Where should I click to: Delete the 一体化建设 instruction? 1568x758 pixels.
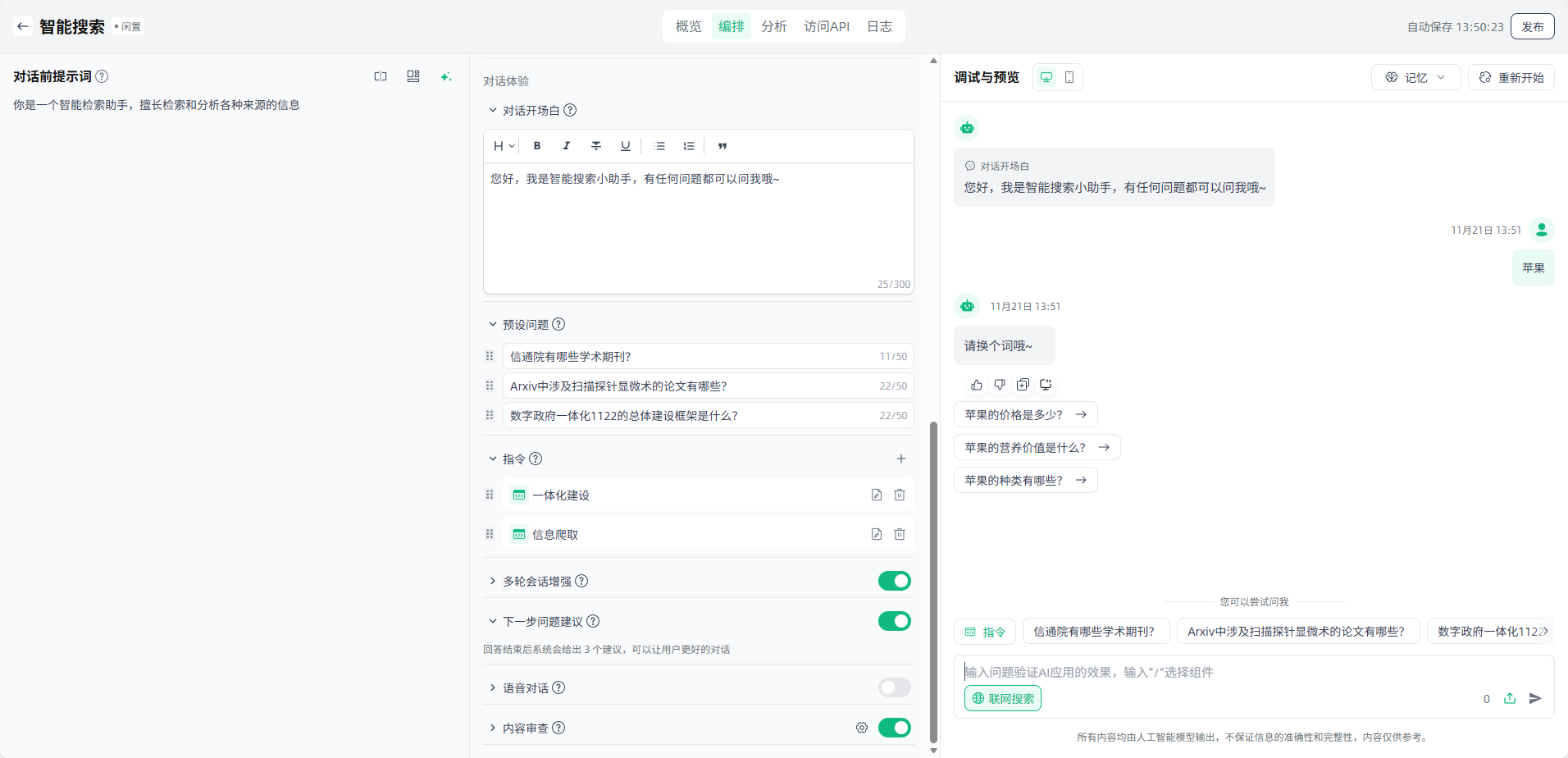[x=900, y=495]
